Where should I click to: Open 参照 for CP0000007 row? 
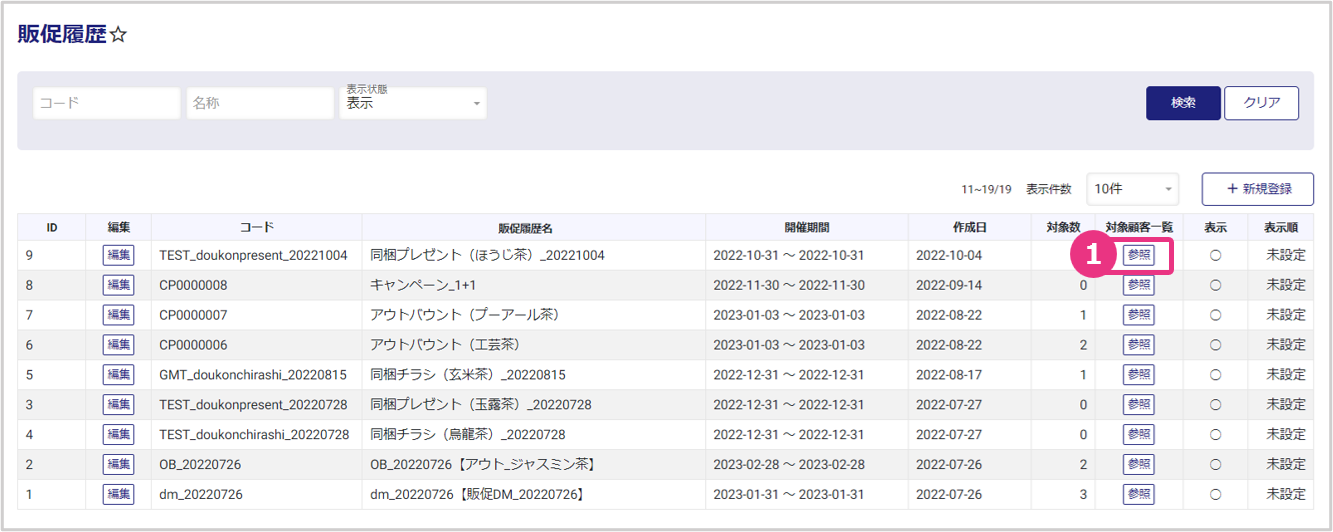click(1138, 315)
